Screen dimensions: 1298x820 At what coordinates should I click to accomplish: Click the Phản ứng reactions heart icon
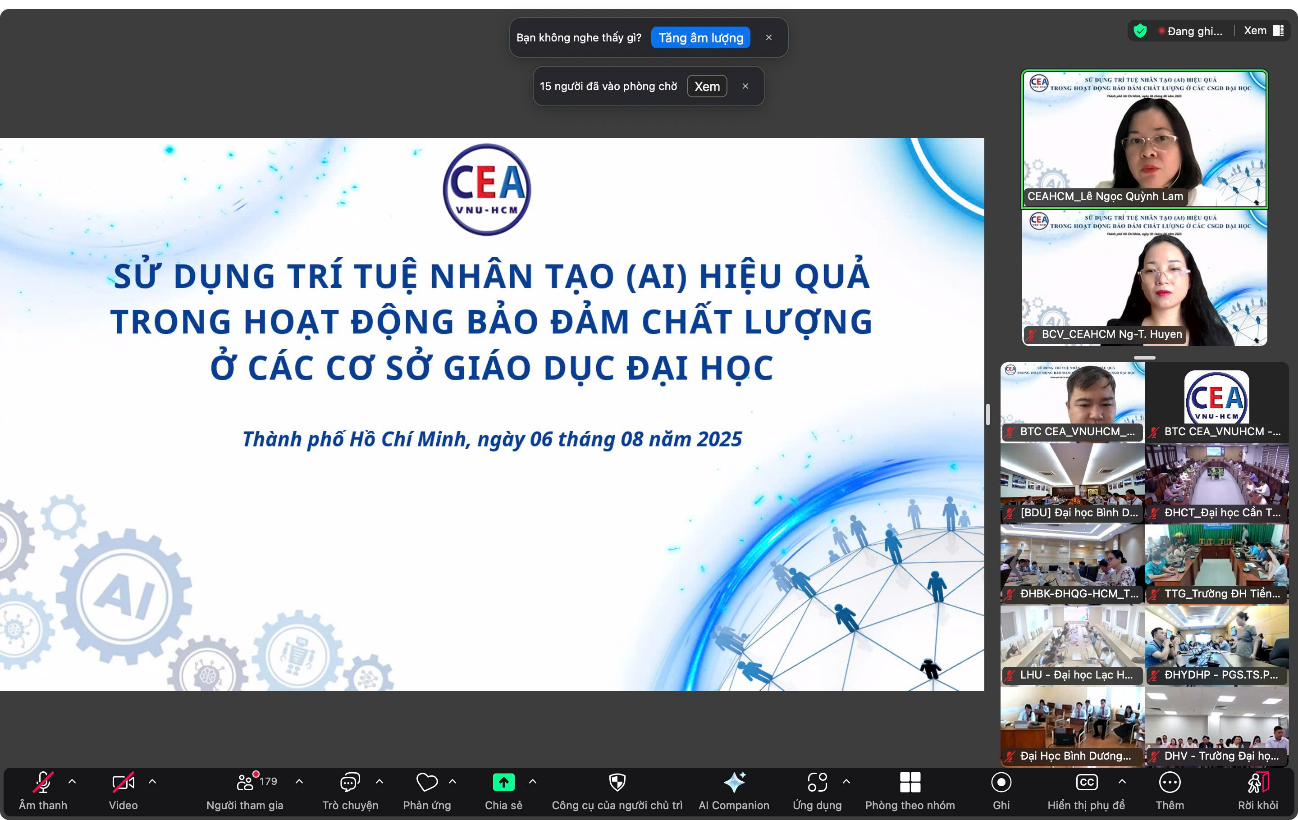pyautogui.click(x=427, y=783)
